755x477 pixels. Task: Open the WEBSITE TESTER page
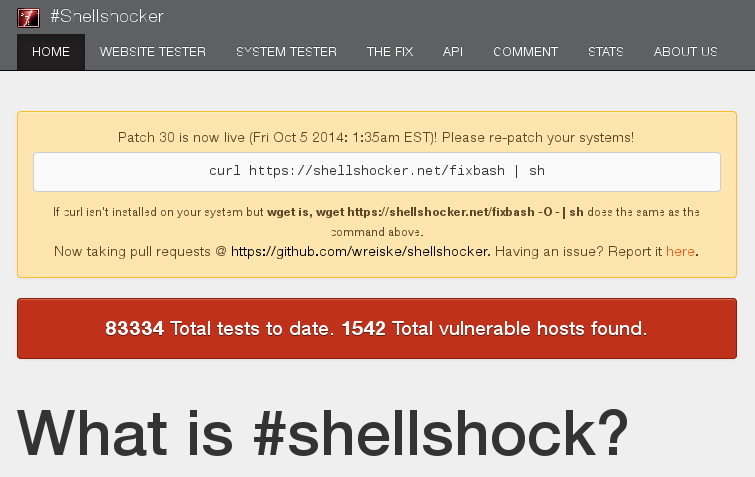(x=153, y=52)
